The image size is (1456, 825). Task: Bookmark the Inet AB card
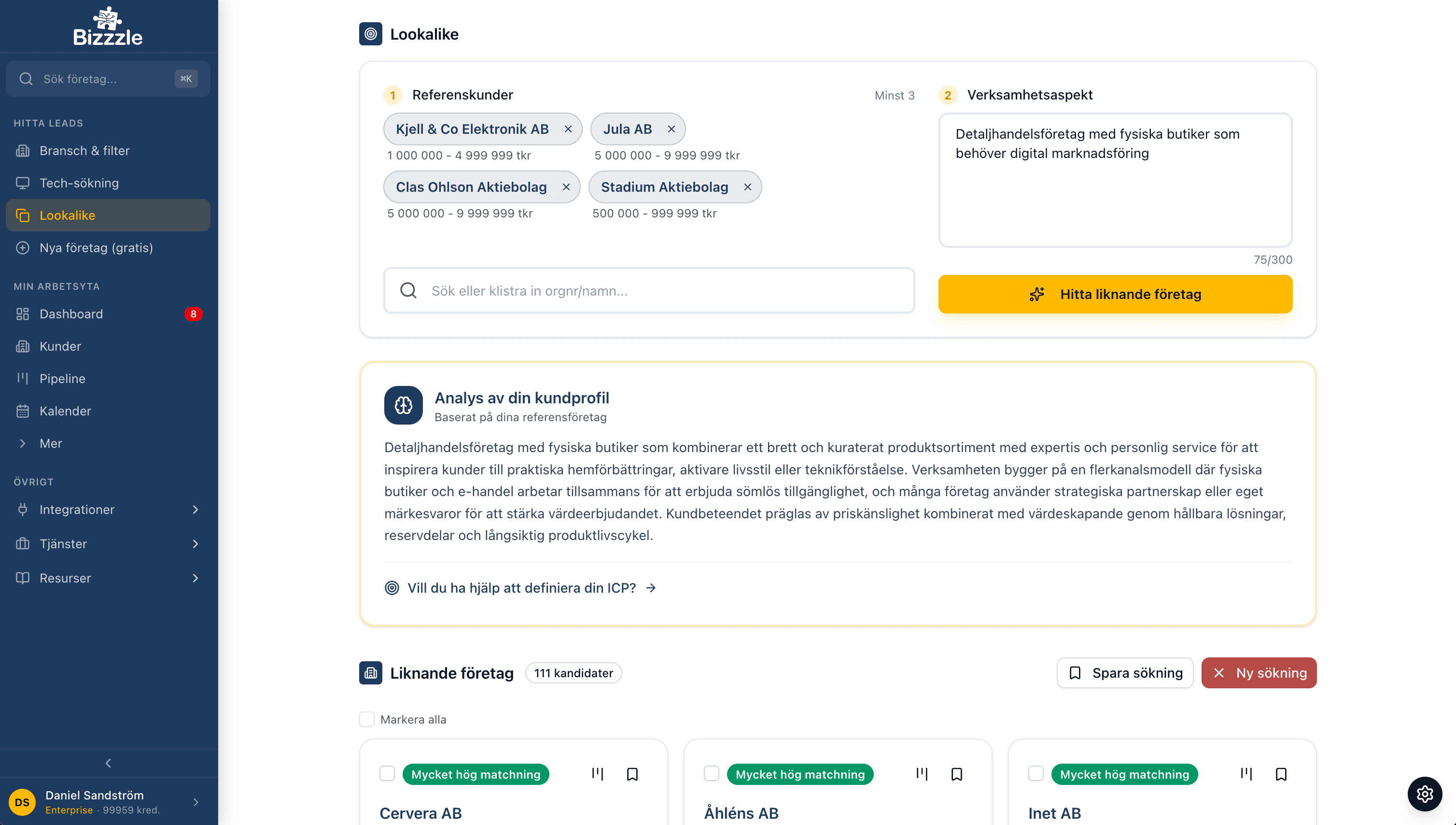pyautogui.click(x=1281, y=774)
